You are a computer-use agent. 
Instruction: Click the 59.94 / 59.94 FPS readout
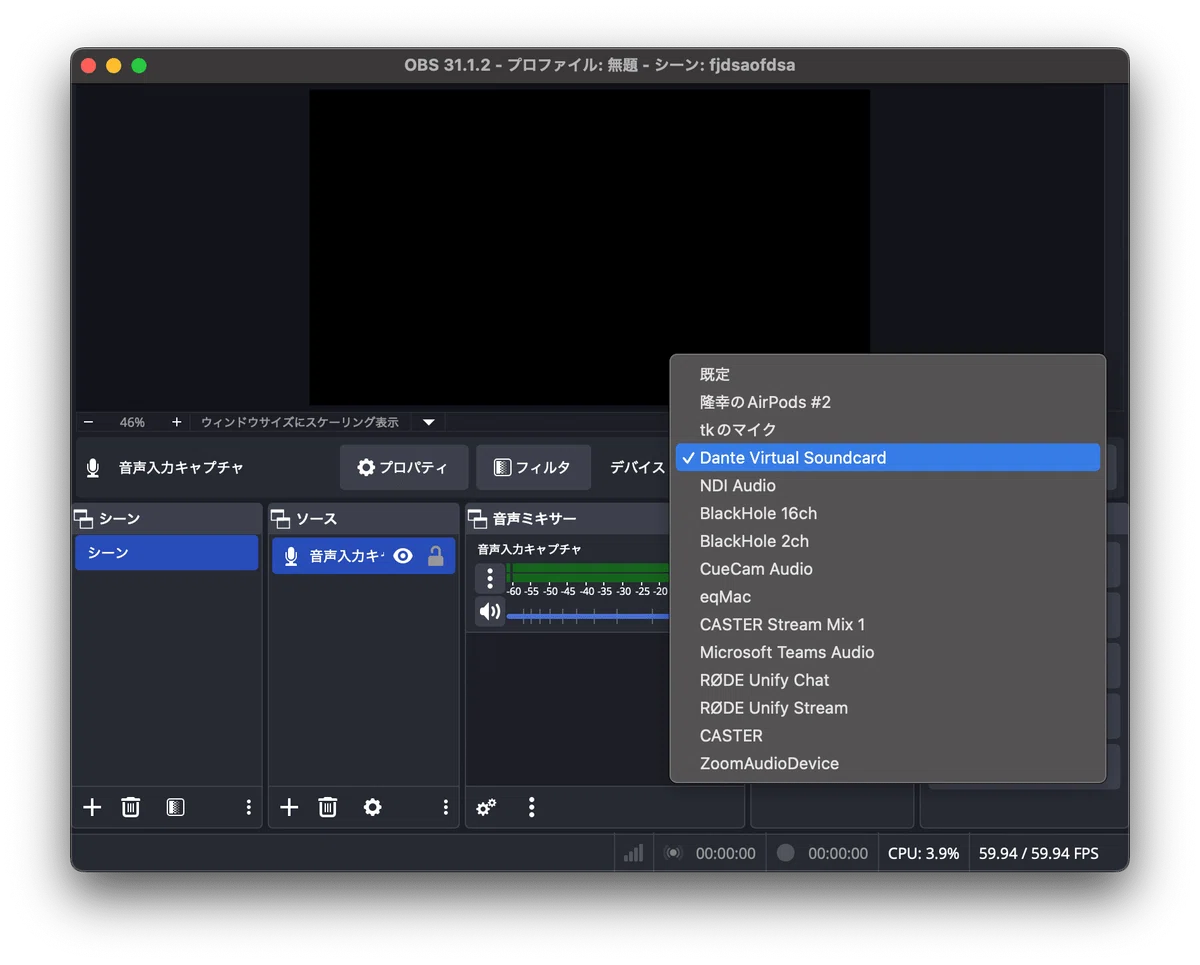coord(1038,853)
